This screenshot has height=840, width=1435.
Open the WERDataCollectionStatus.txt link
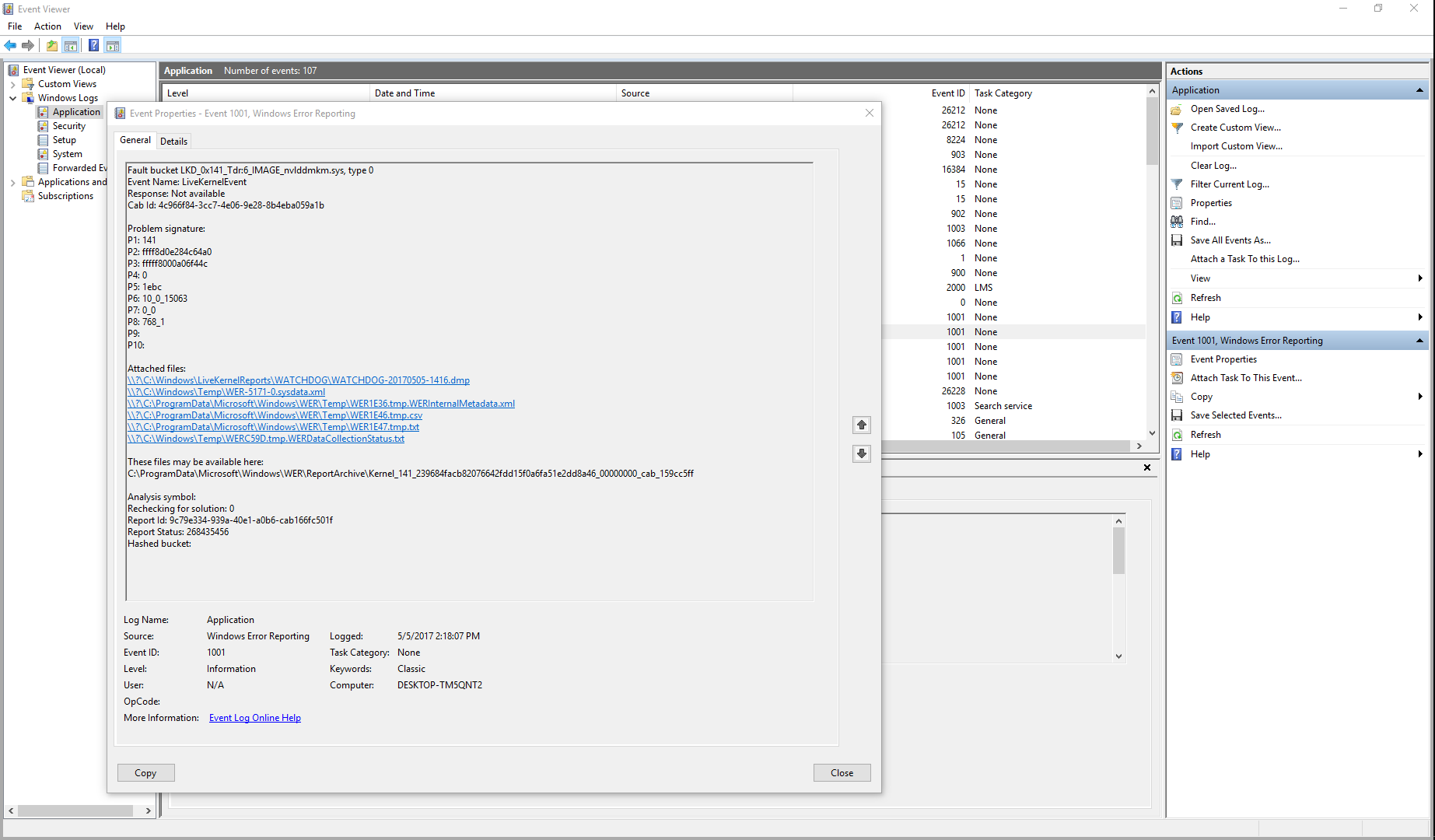click(266, 439)
